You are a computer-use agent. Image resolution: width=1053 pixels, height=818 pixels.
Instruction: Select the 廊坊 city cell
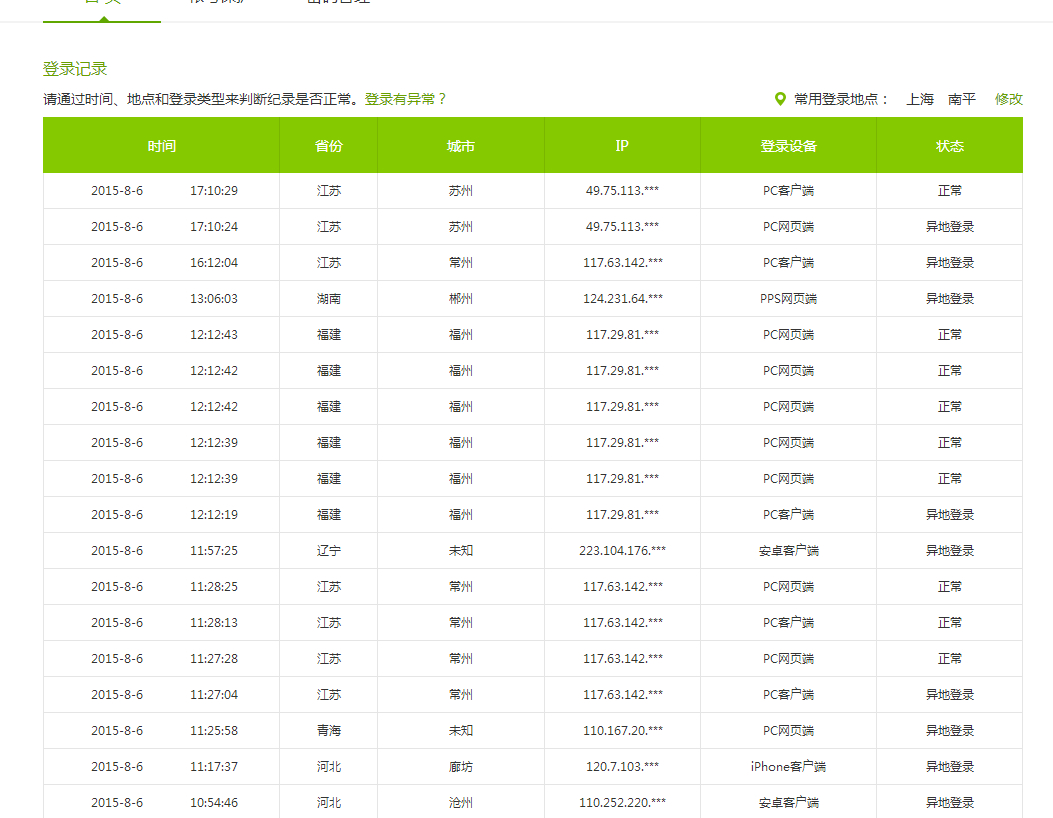click(461, 767)
